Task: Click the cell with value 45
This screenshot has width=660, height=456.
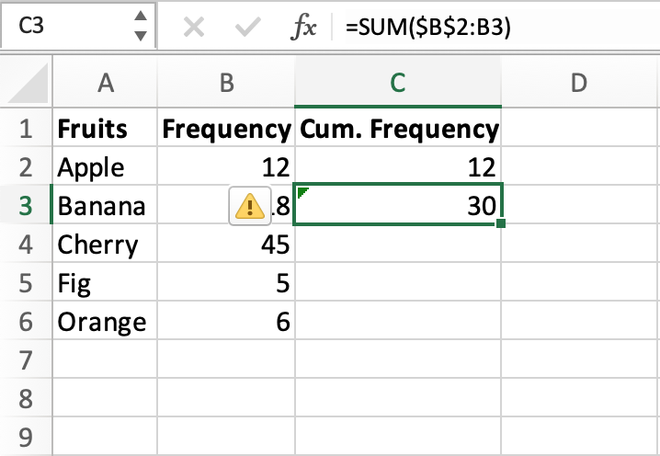Action: coord(226,245)
